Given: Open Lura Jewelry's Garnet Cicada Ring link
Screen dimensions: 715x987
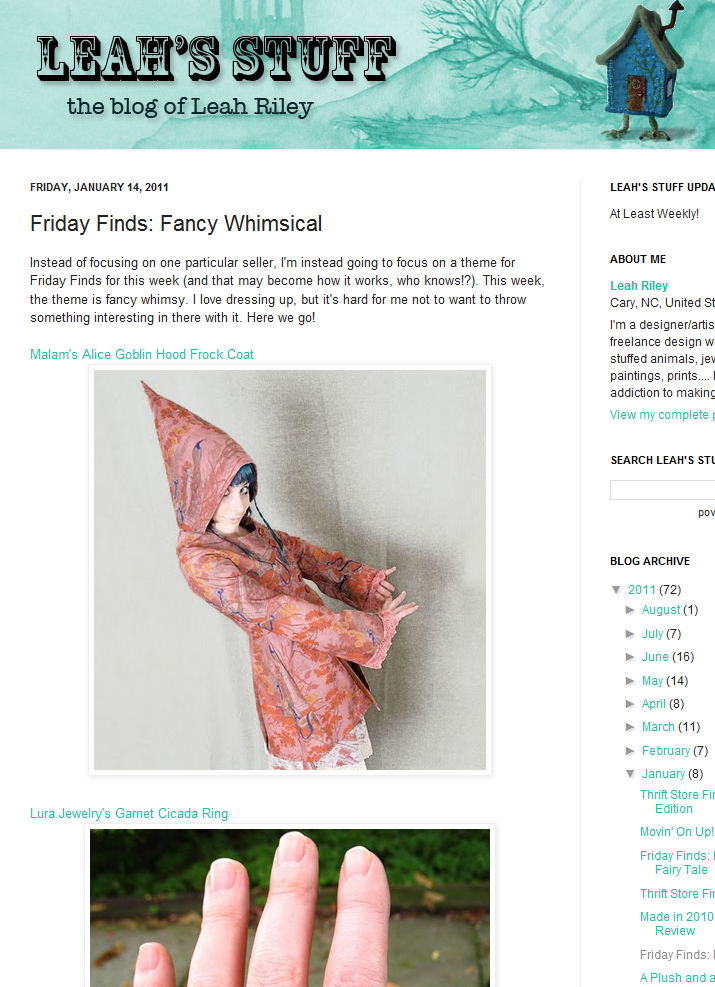Looking at the screenshot, I should click(129, 813).
